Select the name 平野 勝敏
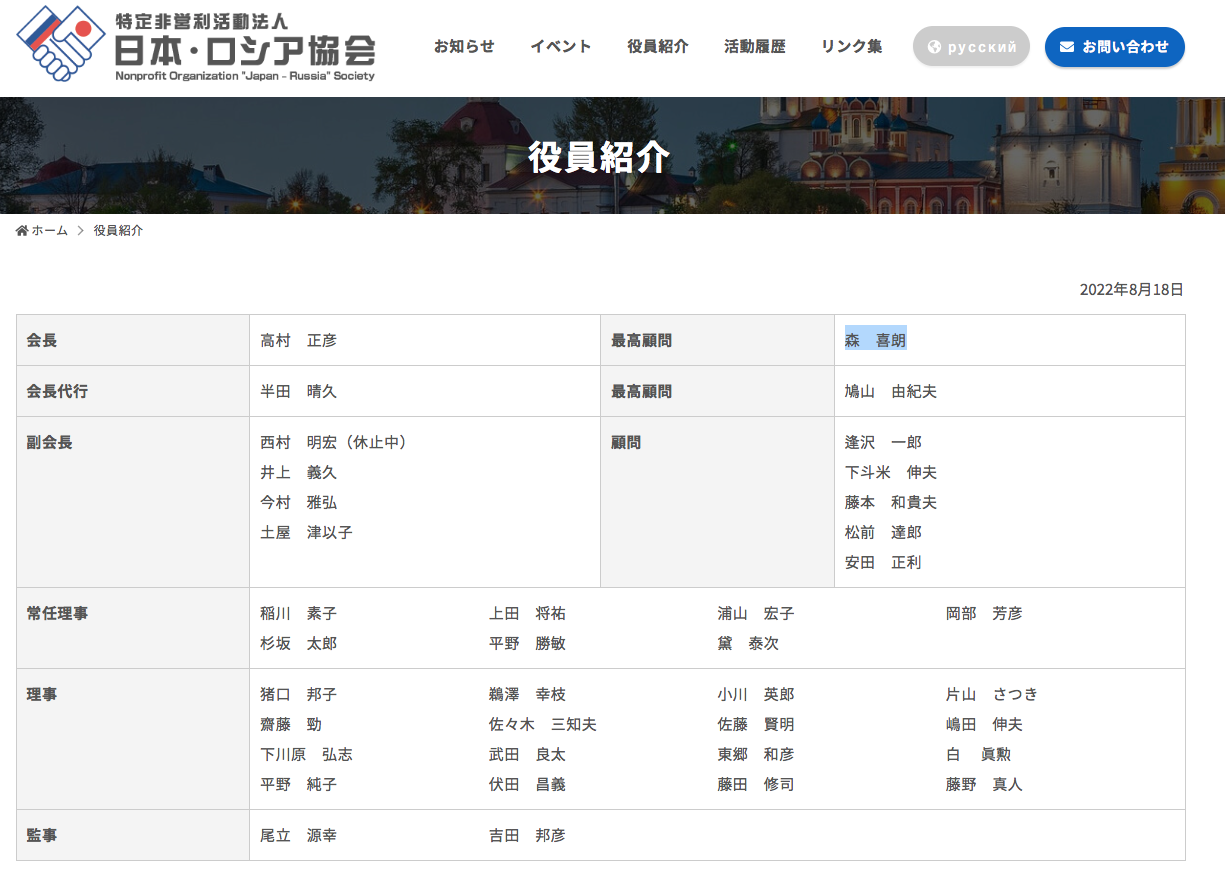This screenshot has height=883, width=1225. 527,643
